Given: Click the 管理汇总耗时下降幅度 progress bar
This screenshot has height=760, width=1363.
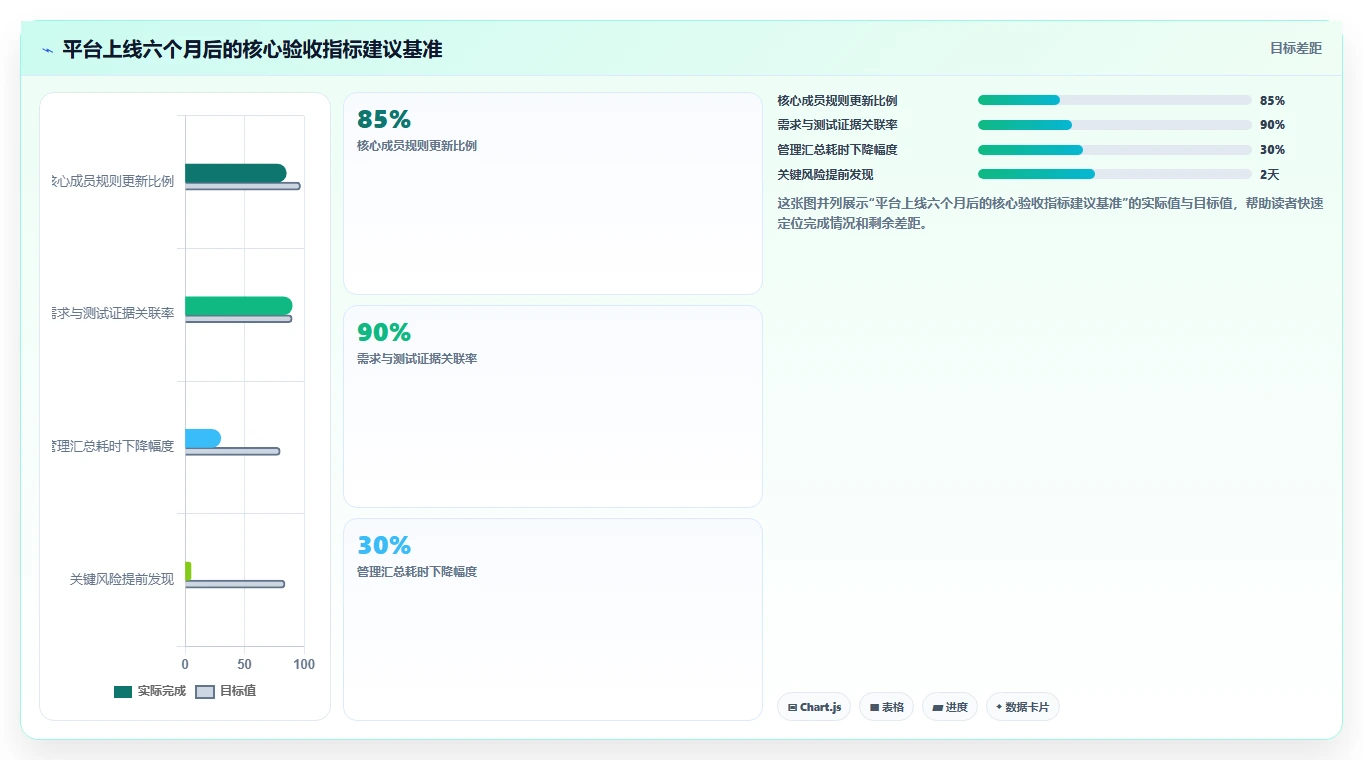Looking at the screenshot, I should pos(1115,150).
